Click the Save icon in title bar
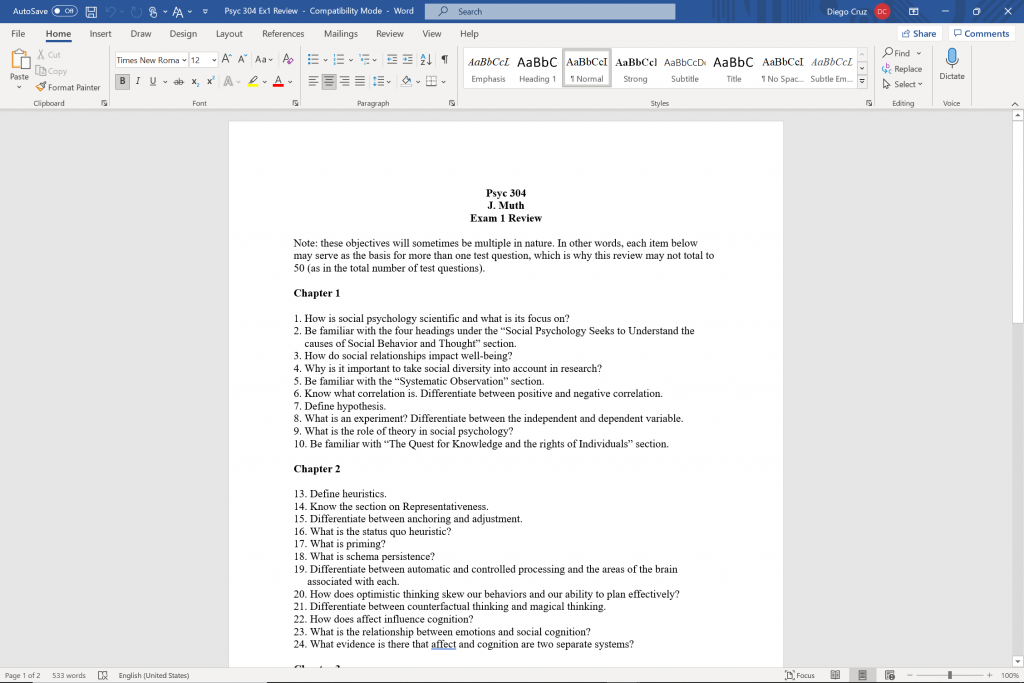Viewport: 1024px width, 683px height. [91, 12]
